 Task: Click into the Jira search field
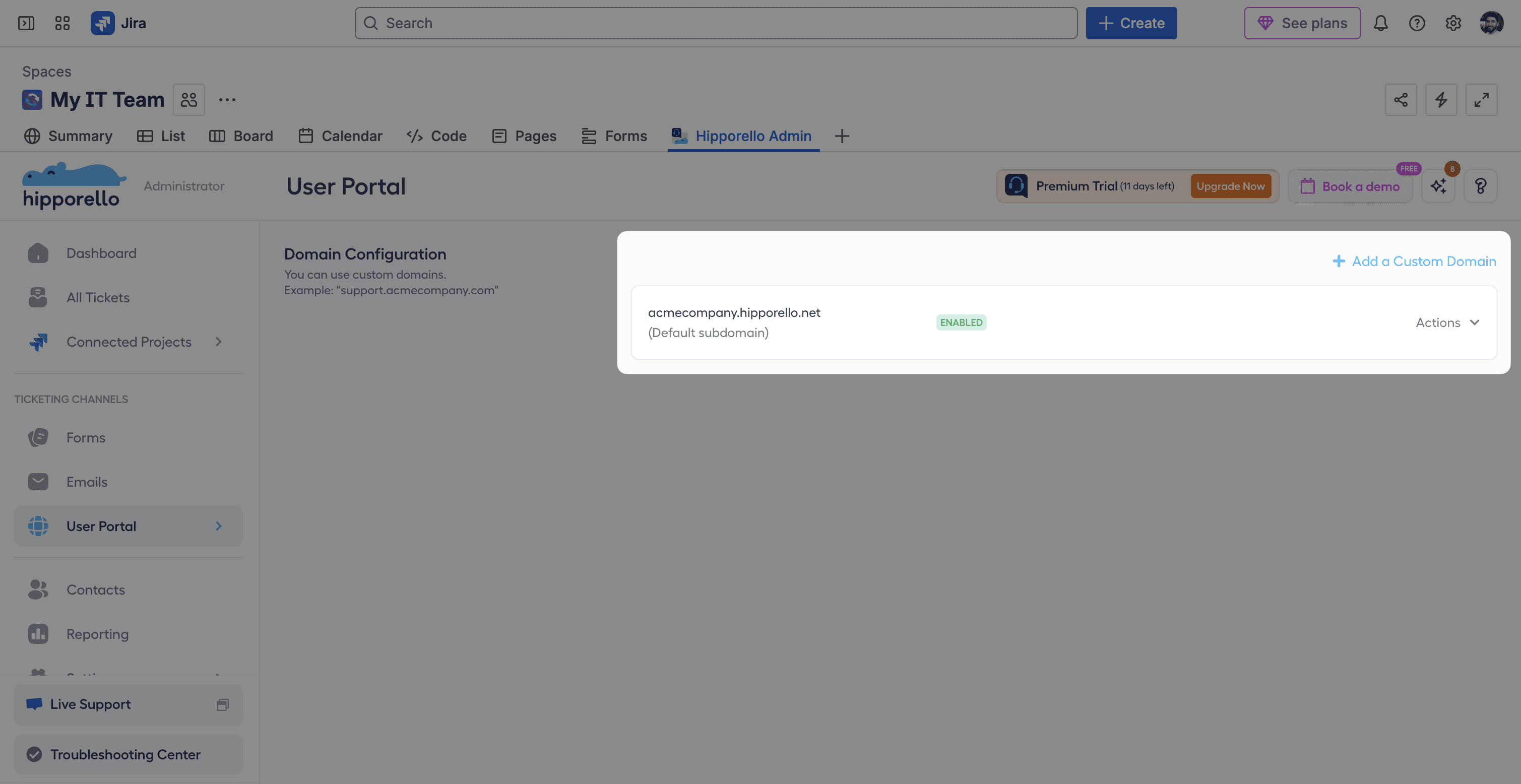click(x=716, y=23)
